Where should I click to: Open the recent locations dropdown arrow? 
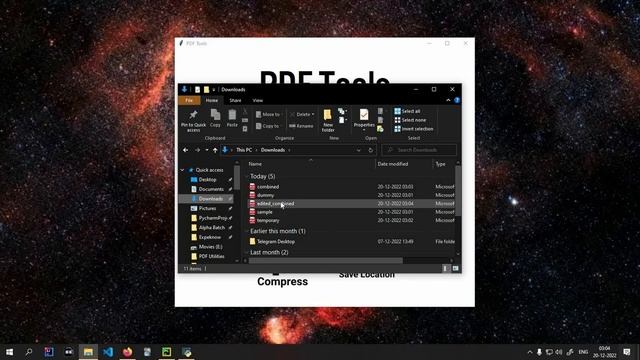pyautogui.click(x=207, y=150)
